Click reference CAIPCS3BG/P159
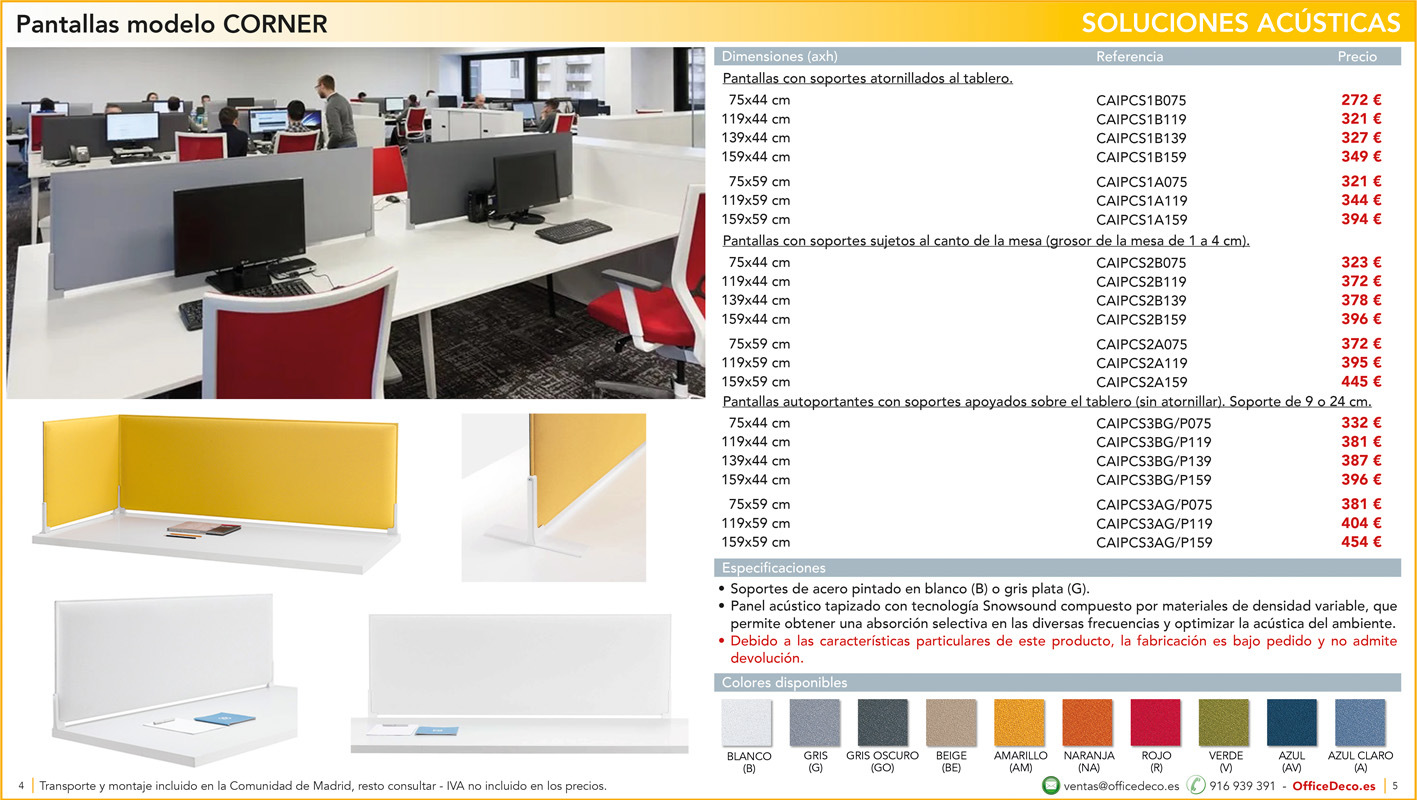The image size is (1417, 800). tap(1154, 481)
